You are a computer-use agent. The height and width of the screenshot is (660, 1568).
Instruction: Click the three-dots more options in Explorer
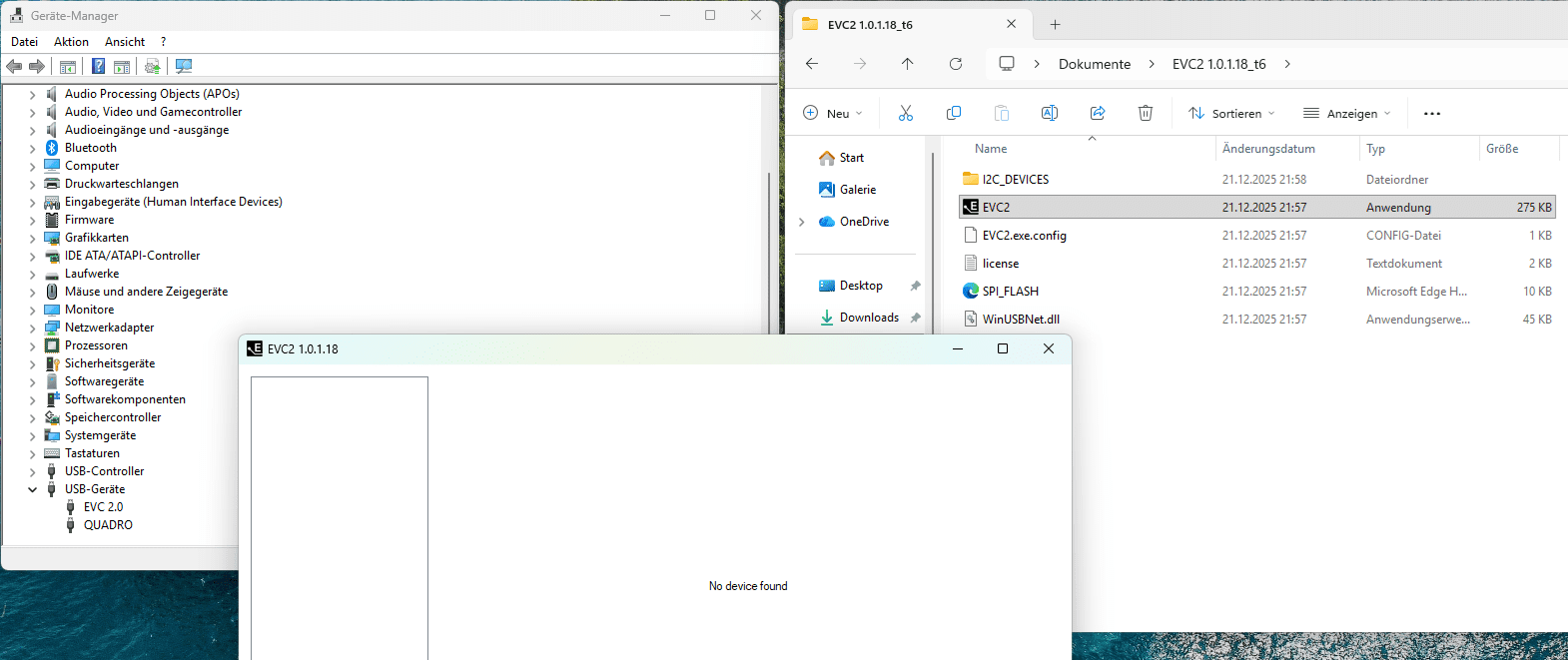click(1432, 113)
